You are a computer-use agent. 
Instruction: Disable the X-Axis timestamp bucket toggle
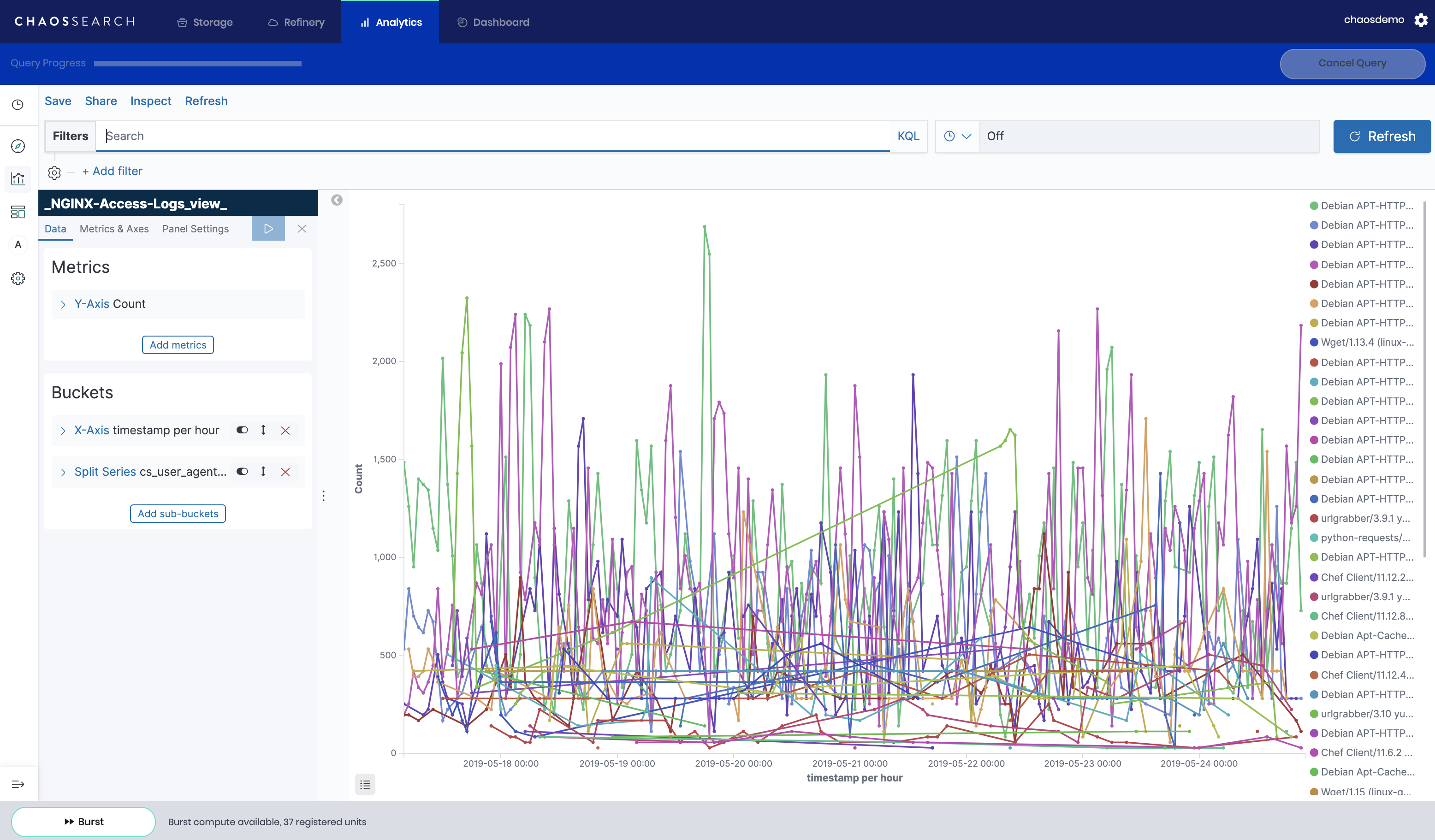pos(242,430)
